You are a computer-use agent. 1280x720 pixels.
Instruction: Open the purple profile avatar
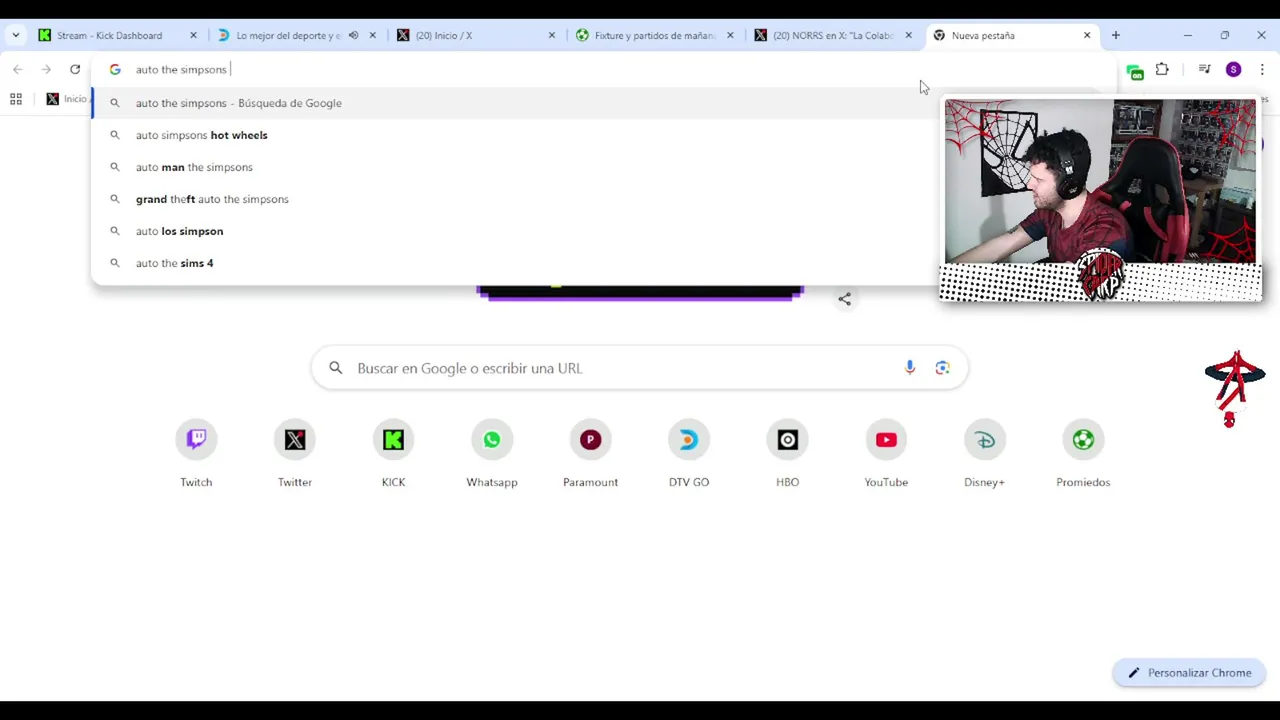1233,69
